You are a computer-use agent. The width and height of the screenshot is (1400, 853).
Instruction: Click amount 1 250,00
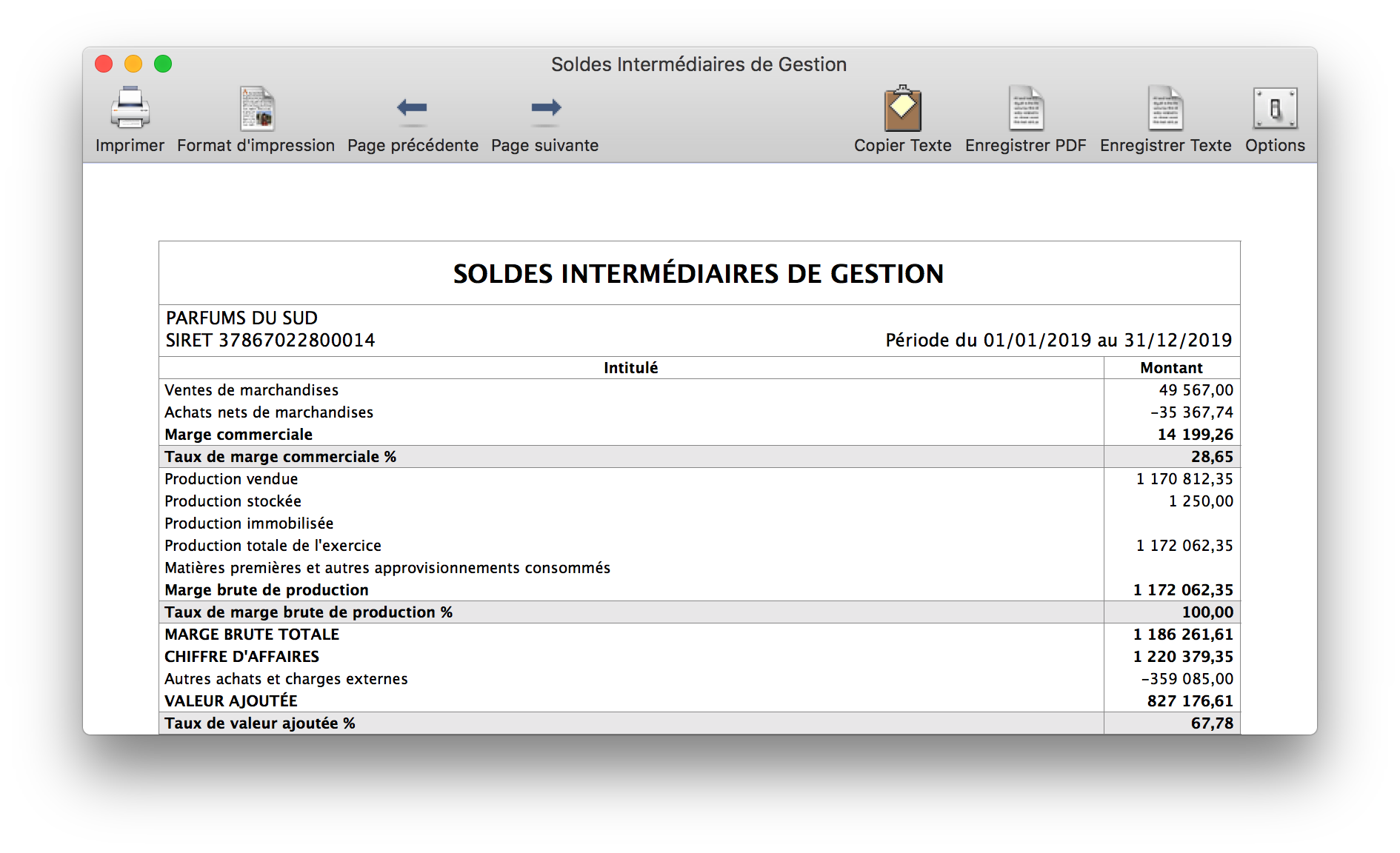pyautogui.click(x=1201, y=501)
